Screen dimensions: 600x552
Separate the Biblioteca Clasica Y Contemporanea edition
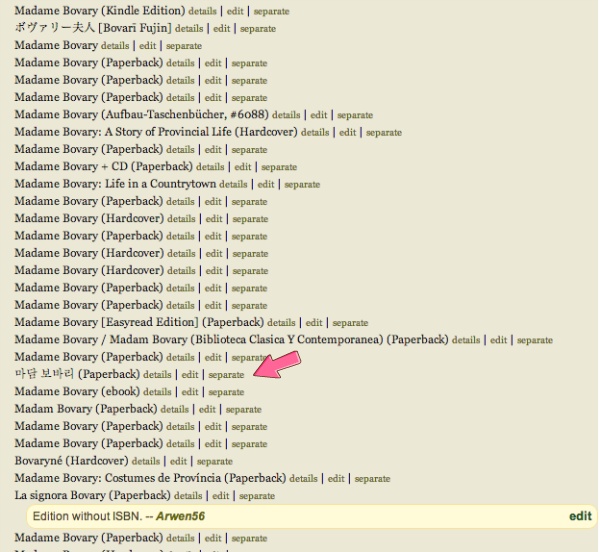[x=535, y=340]
